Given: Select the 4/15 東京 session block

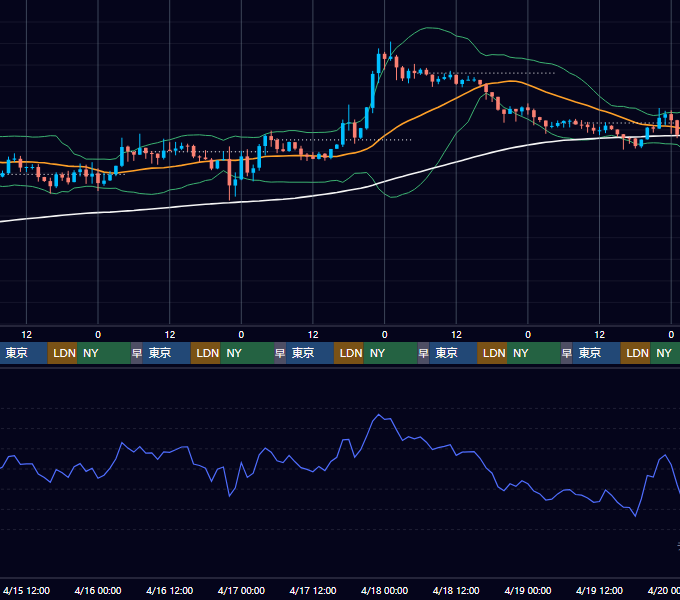Looking at the screenshot, I should [x=23, y=353].
